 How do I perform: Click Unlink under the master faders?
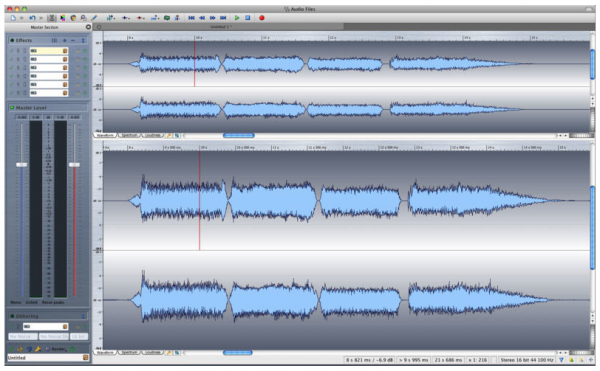pos(32,303)
